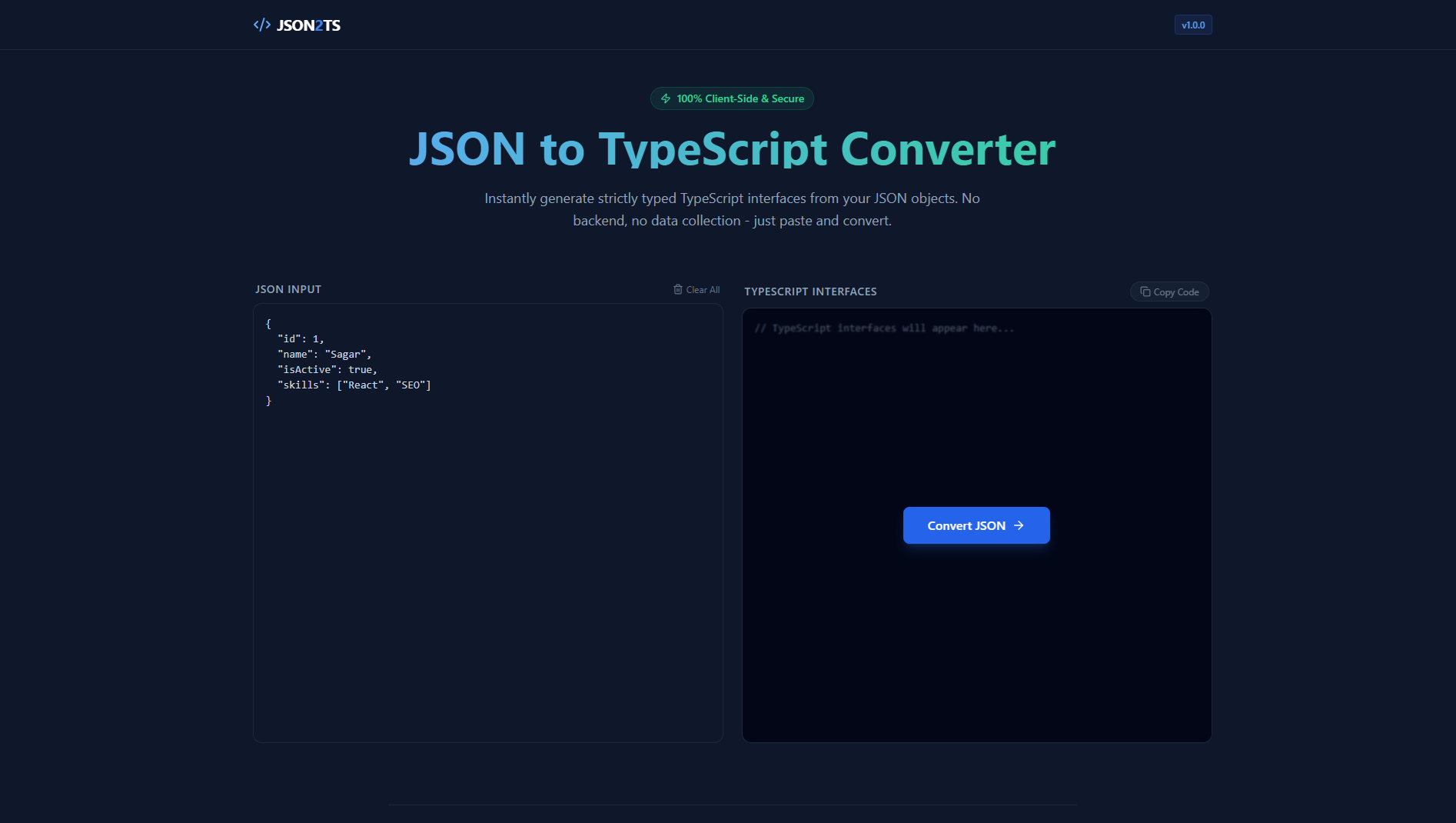The image size is (1456, 823).
Task: Click the JSON to TypeScript Converter heading
Action: (732, 148)
